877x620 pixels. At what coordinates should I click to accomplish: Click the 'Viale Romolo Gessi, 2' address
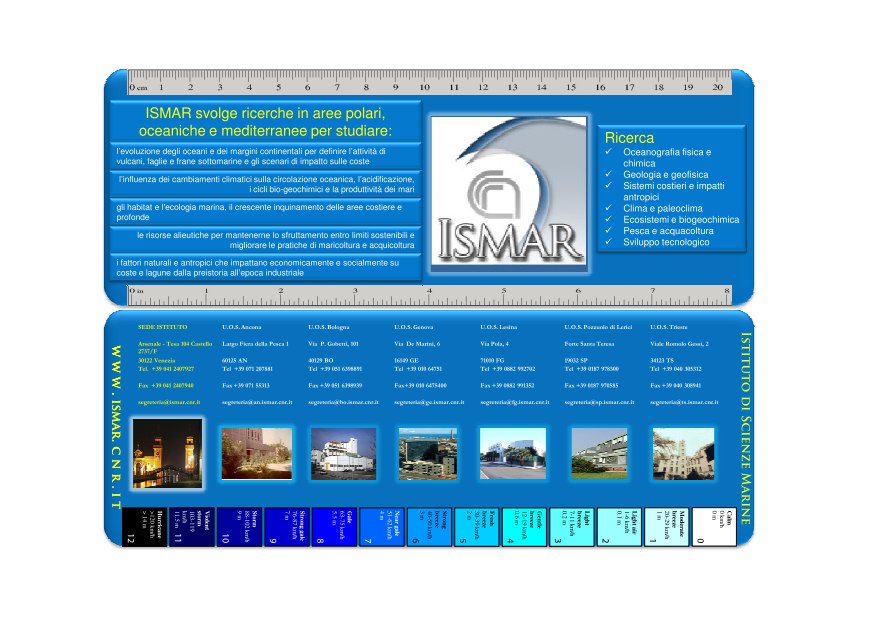(x=679, y=344)
